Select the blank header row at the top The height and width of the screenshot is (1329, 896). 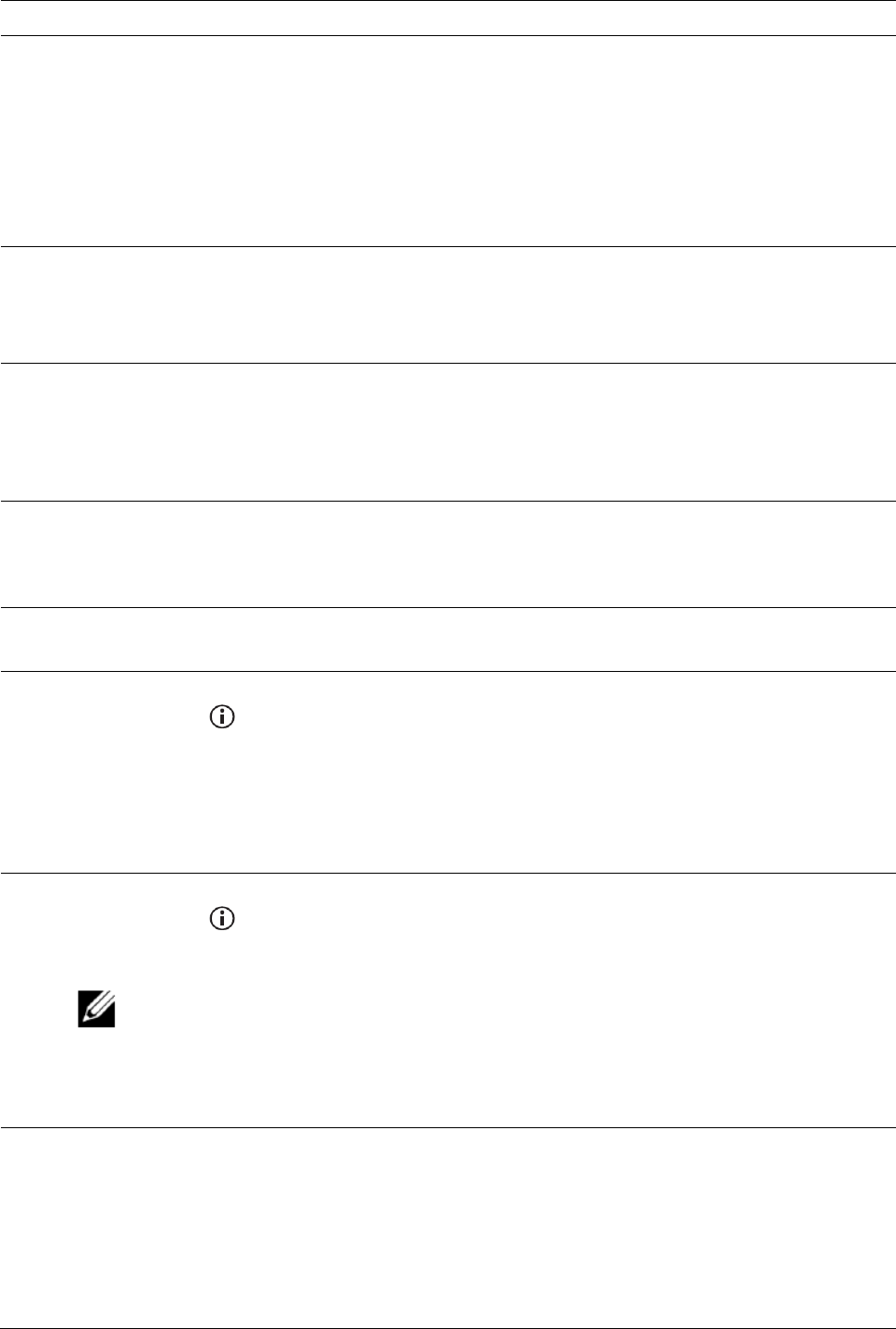click(448, 19)
